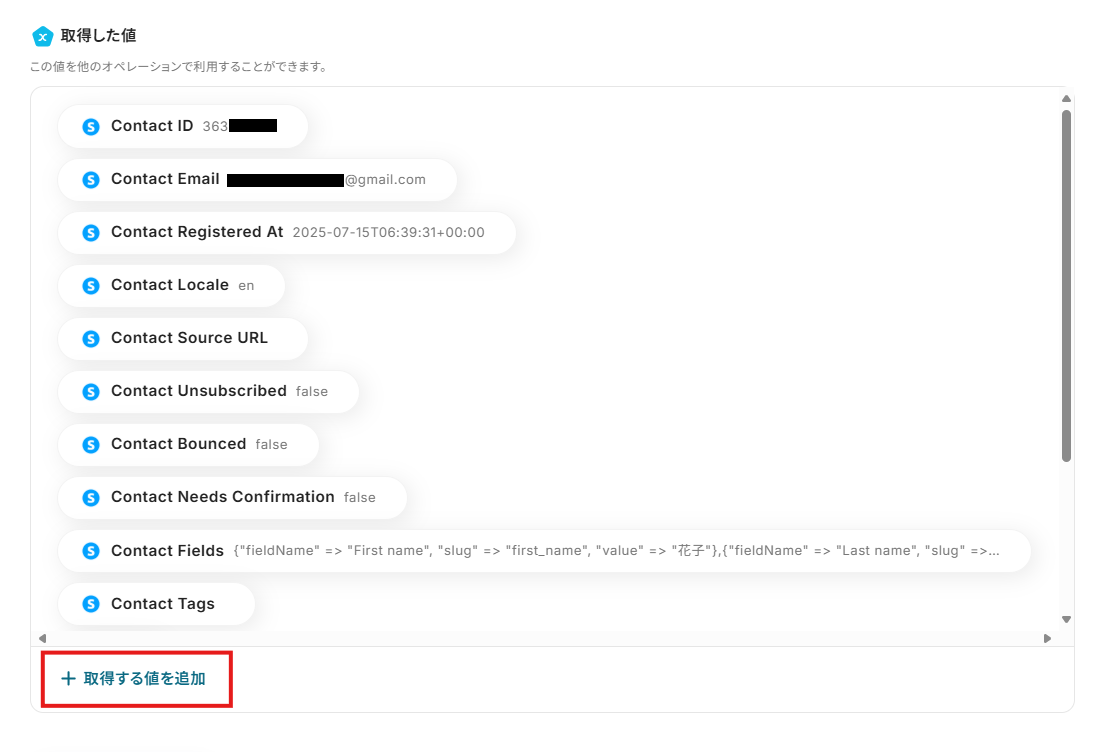Click the icon beside Contact Locale

tap(91, 286)
